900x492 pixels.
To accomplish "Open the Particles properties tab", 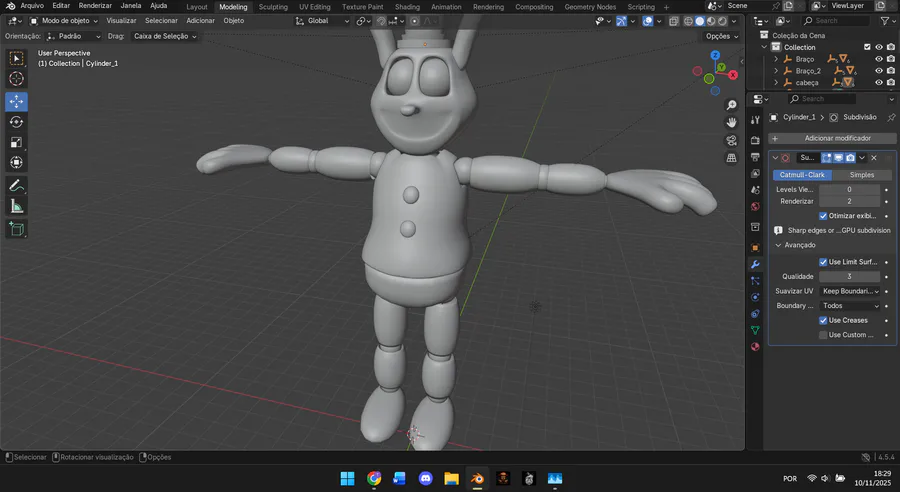I will pos(755,281).
